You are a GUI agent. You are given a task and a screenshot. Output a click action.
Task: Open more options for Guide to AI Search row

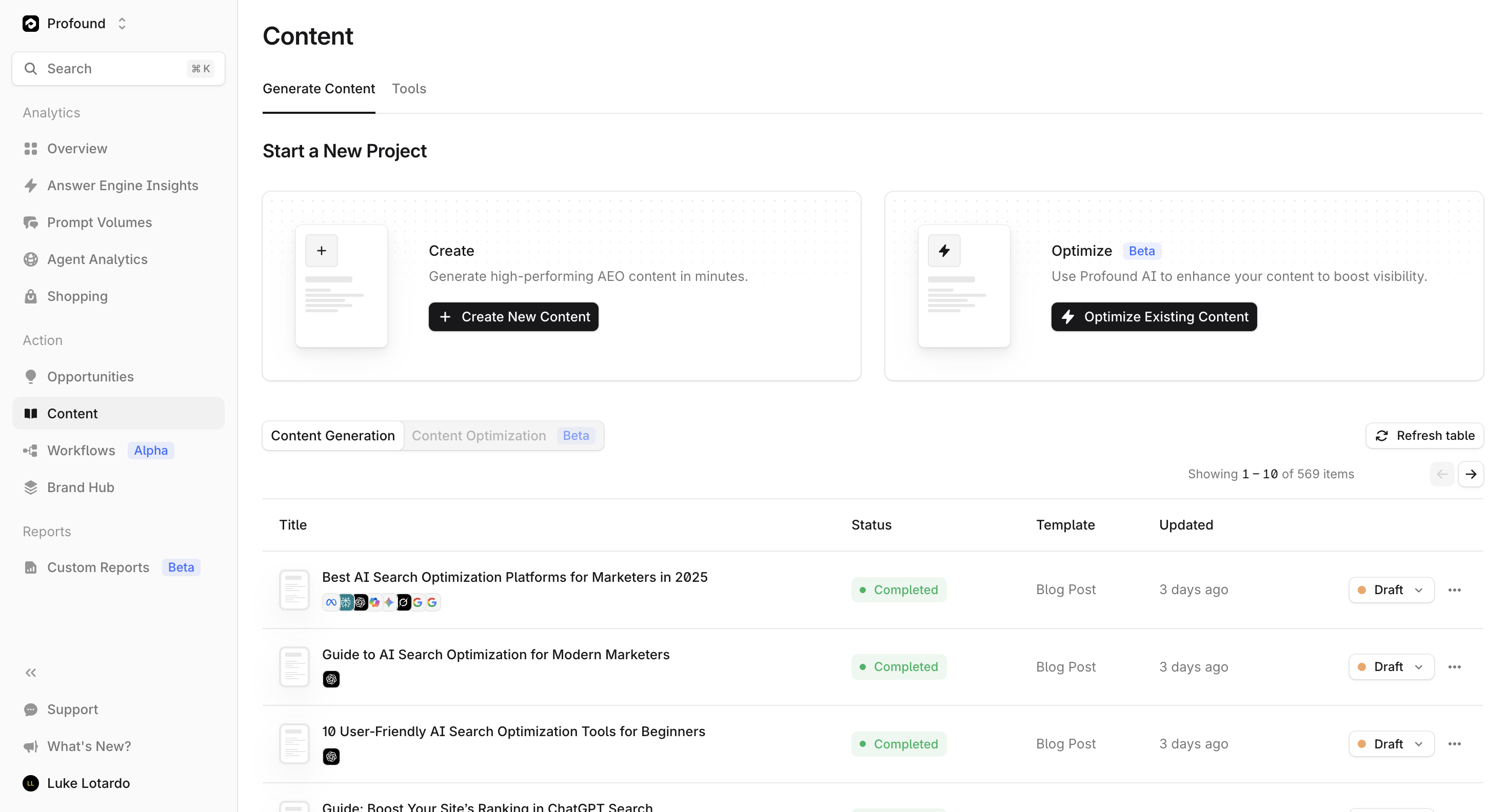coord(1455,667)
